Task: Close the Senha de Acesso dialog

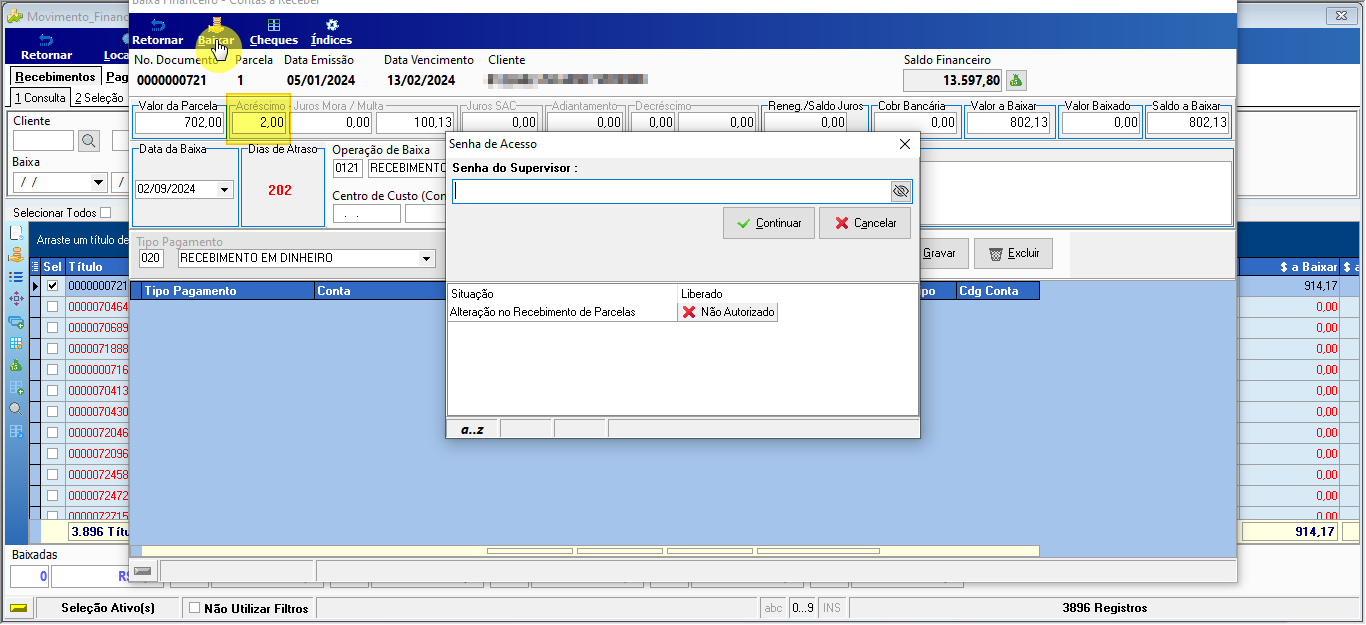Action: (x=905, y=144)
